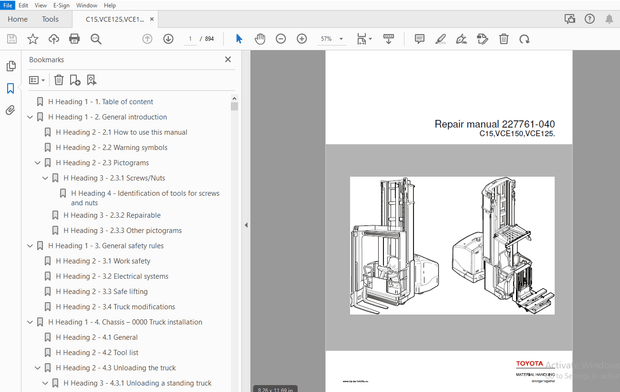Open notifications bell
Image resolution: width=620 pixels, height=392 pixels.
pos(609,19)
